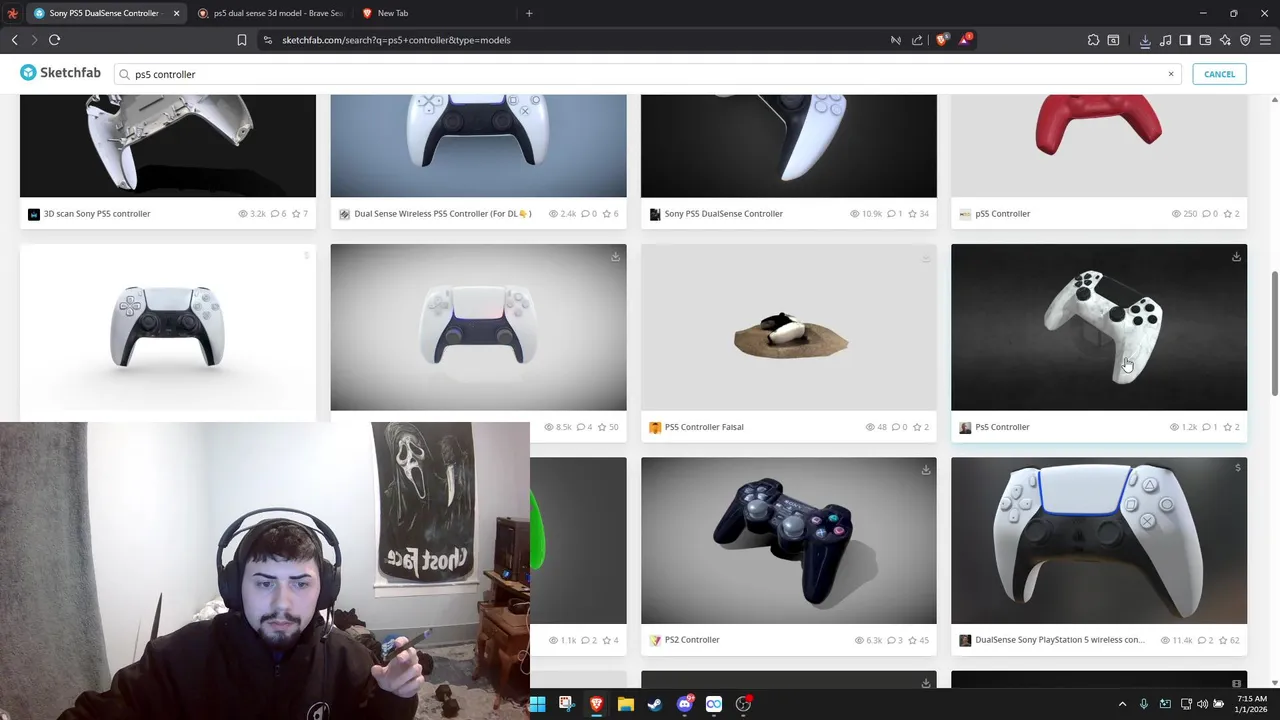This screenshot has height=720, width=1280.
Task: Open File Explorer from the taskbar
Action: click(625, 704)
